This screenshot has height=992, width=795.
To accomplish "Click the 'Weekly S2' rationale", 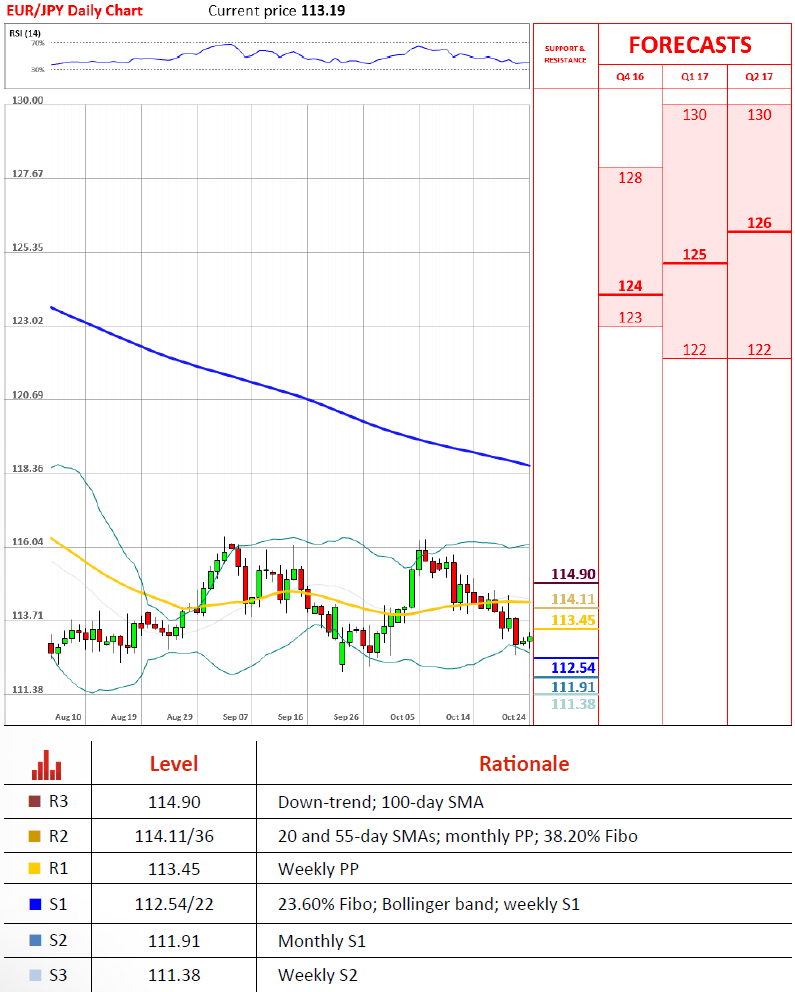I will 317,976.
